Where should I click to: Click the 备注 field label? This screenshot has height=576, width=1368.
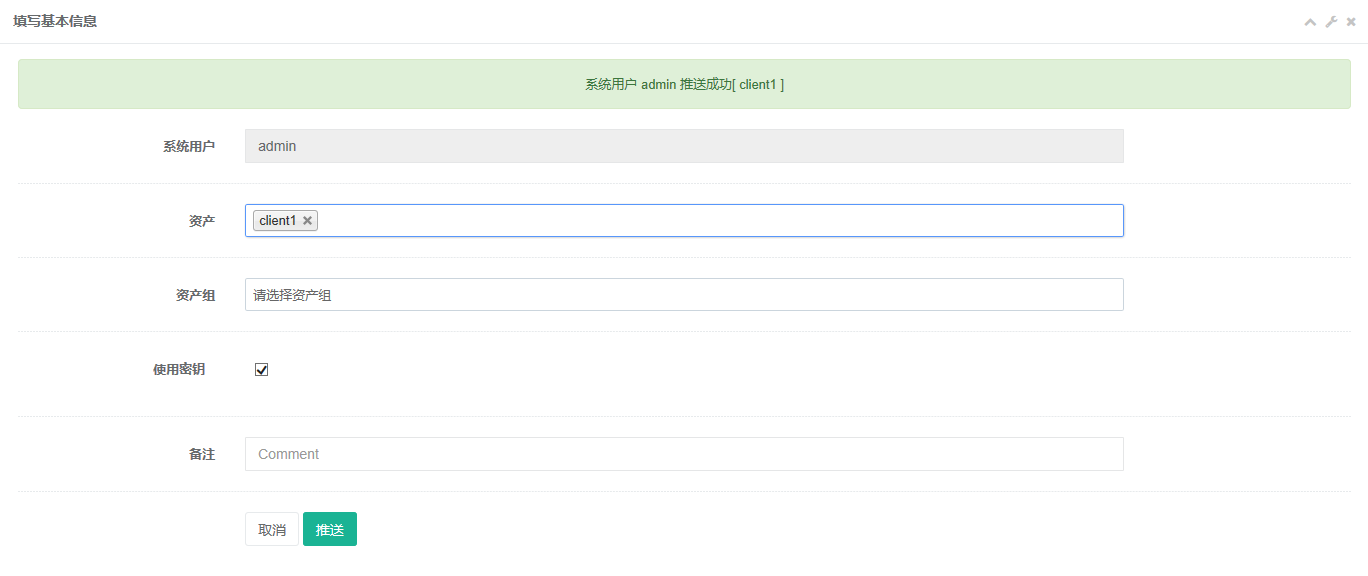tap(202, 454)
